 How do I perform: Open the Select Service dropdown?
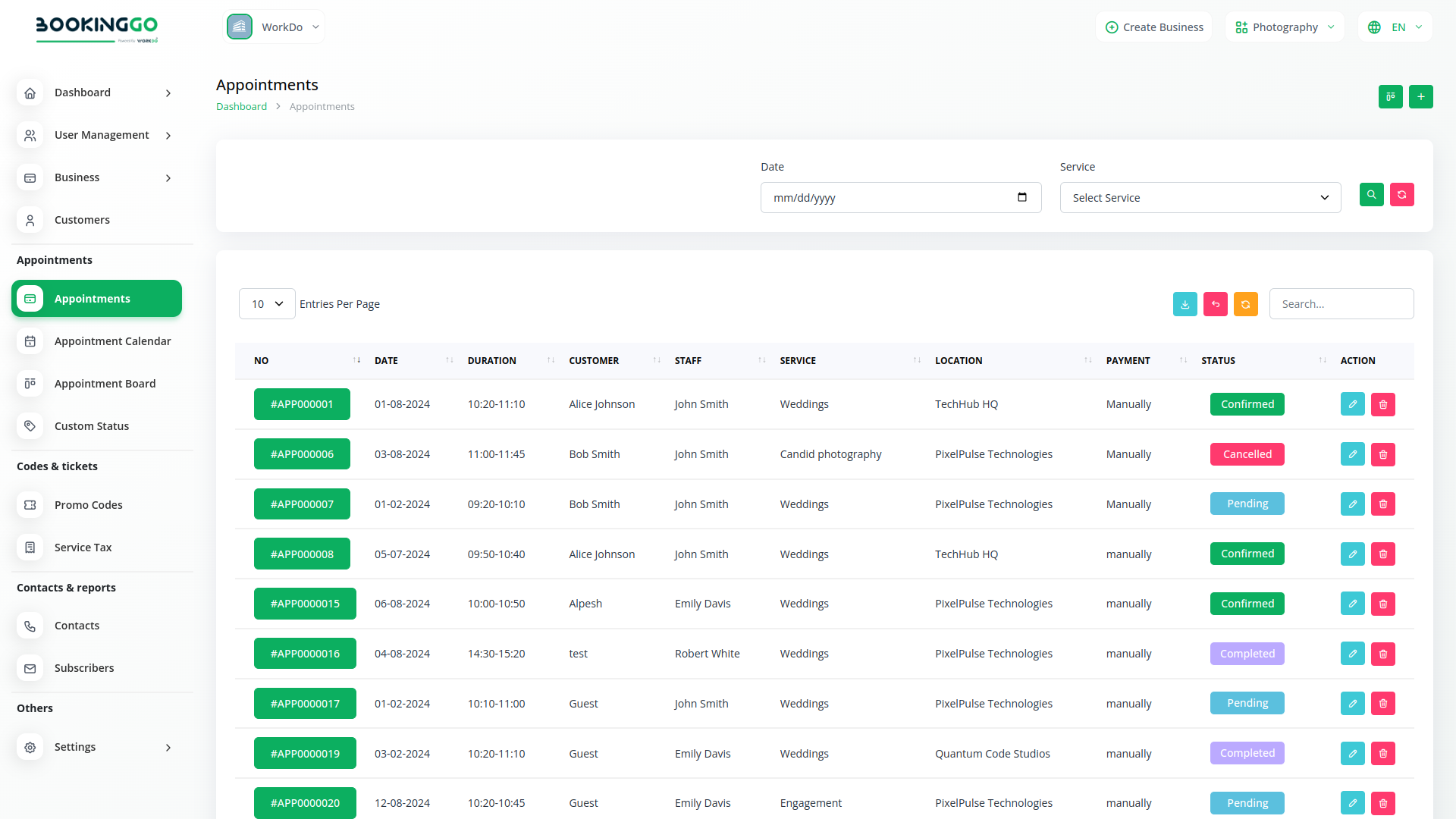click(x=1200, y=198)
